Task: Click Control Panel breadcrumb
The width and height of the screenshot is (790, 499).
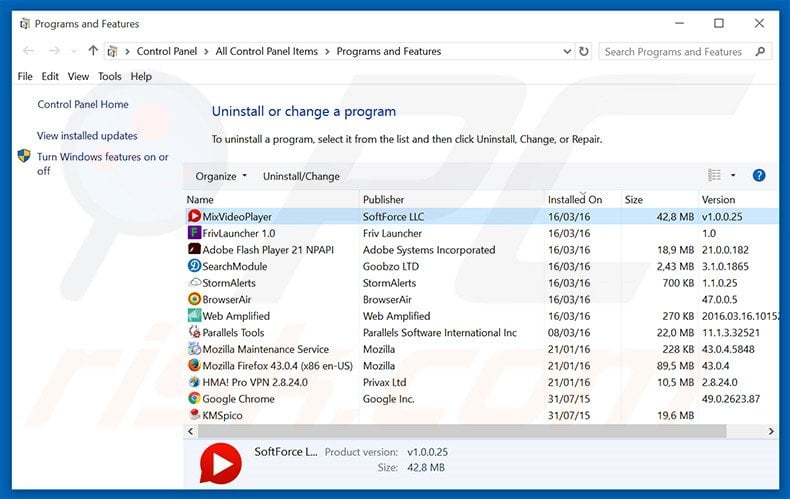Action: click(x=167, y=51)
